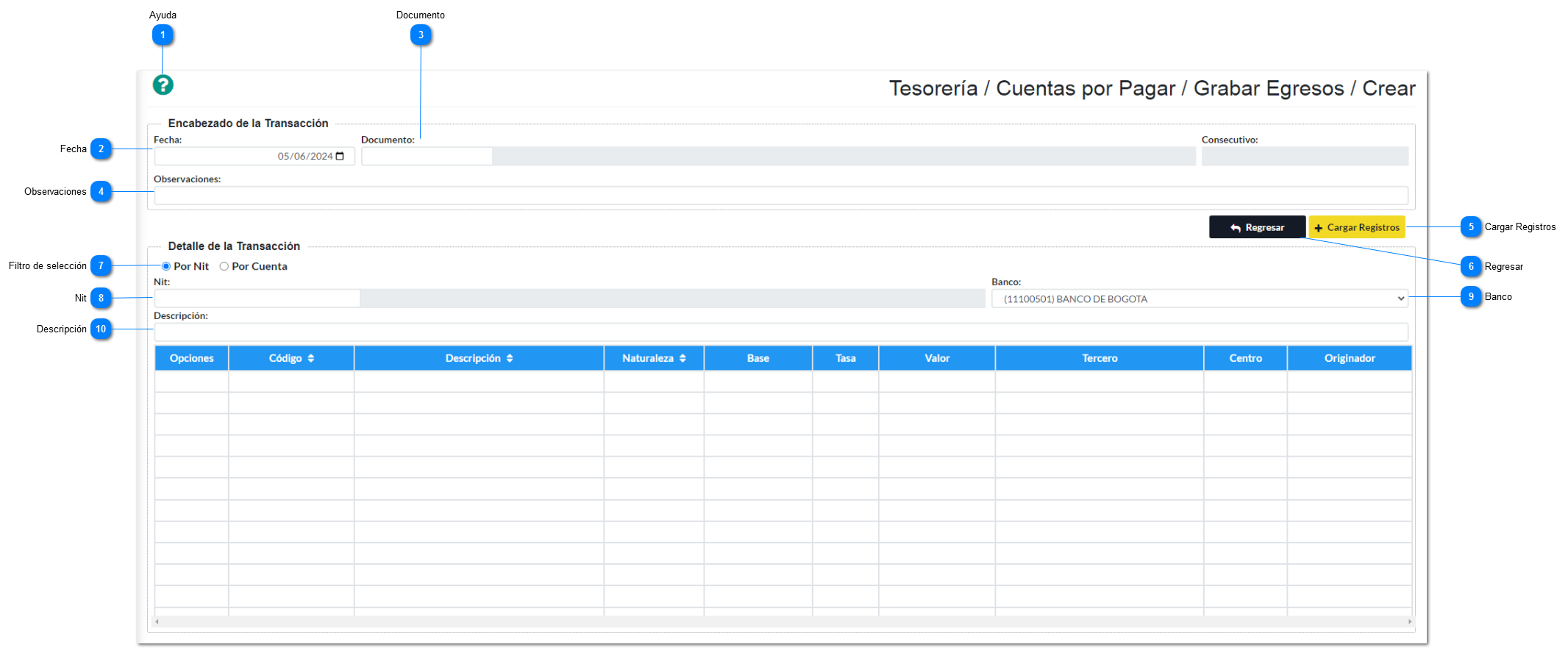This screenshot has height=650, width=1568.
Task: Click the Cargar Registros button
Action: click(1357, 227)
